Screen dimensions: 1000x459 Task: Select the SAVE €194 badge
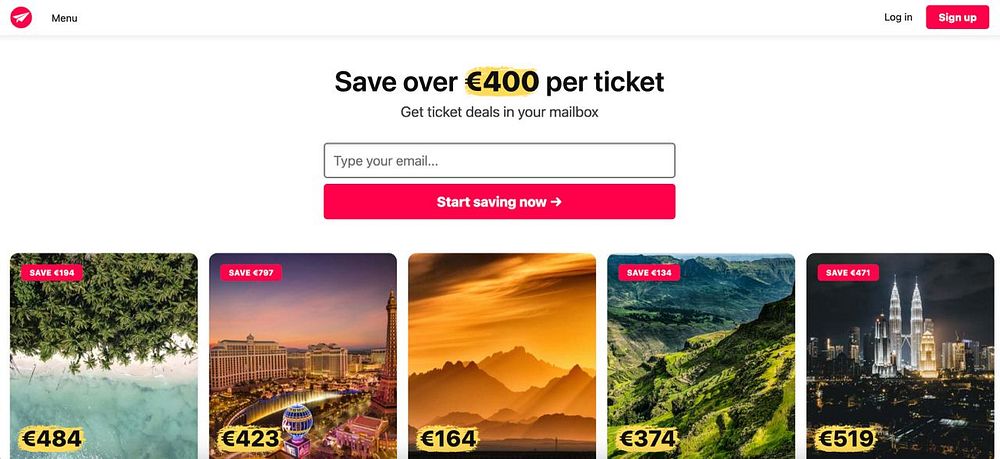pyautogui.click(x=52, y=273)
